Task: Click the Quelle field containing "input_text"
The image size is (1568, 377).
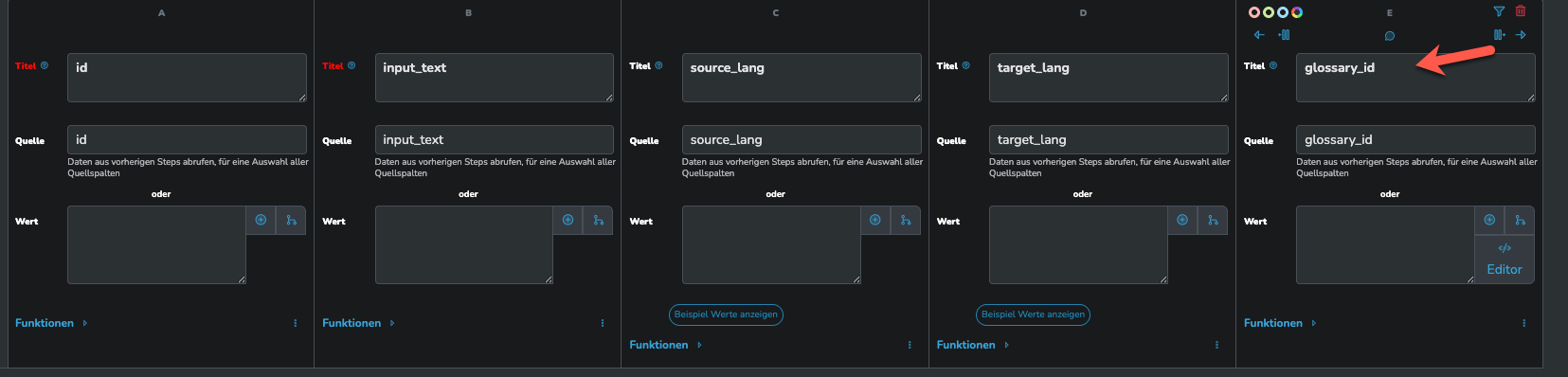Action: [x=495, y=139]
